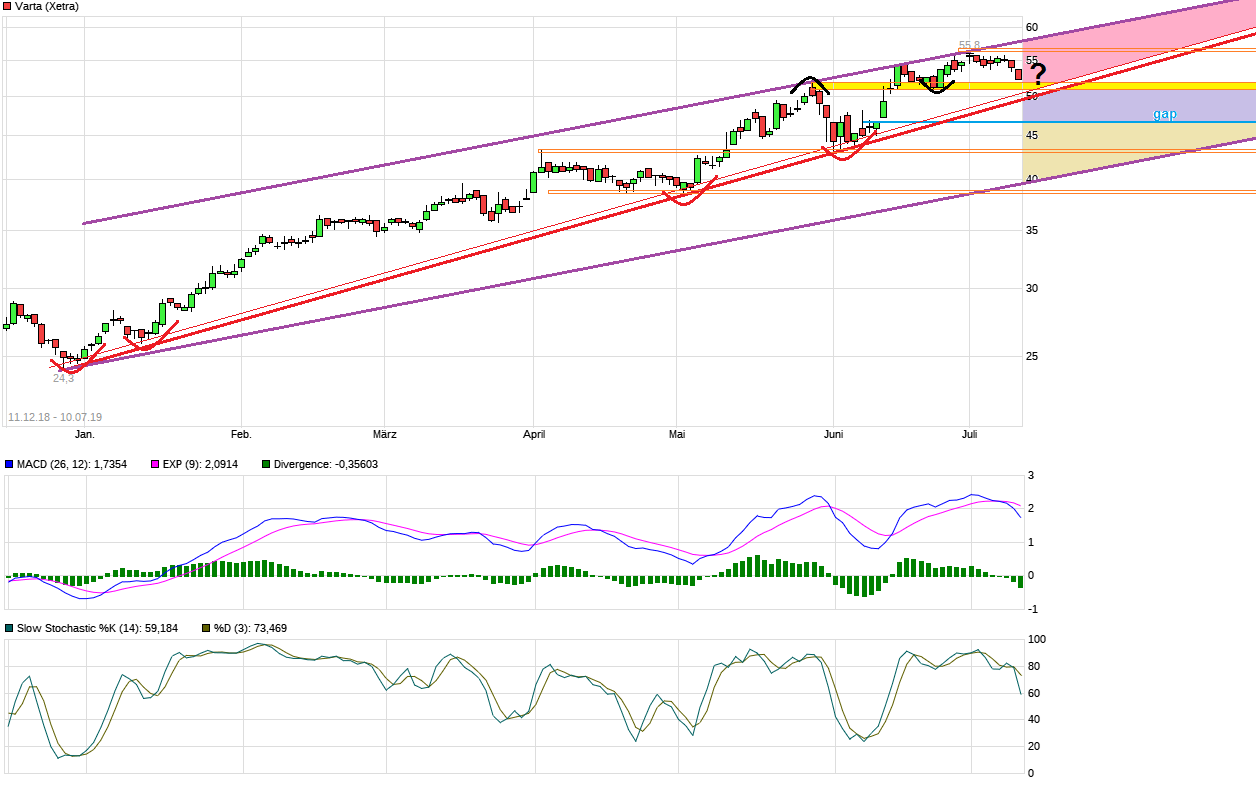Select the green Divergence legend square

[x=266, y=465]
